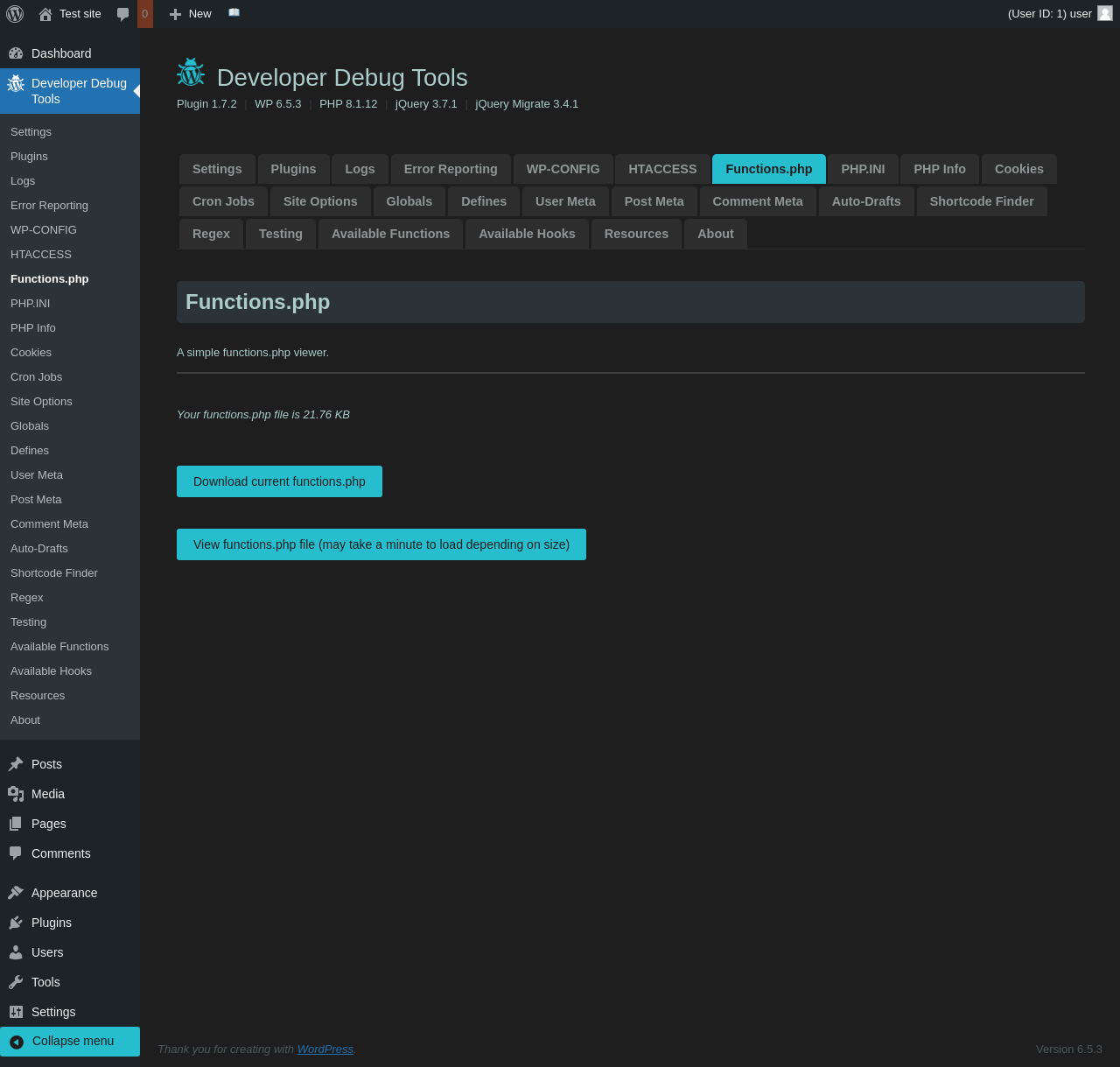Open Users in the sidebar menu

click(47, 952)
